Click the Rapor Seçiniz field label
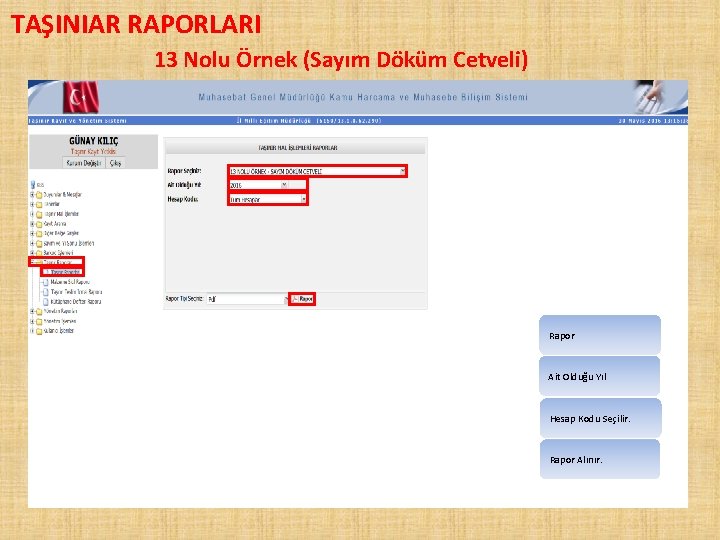The height and width of the screenshot is (540, 720). (x=184, y=171)
